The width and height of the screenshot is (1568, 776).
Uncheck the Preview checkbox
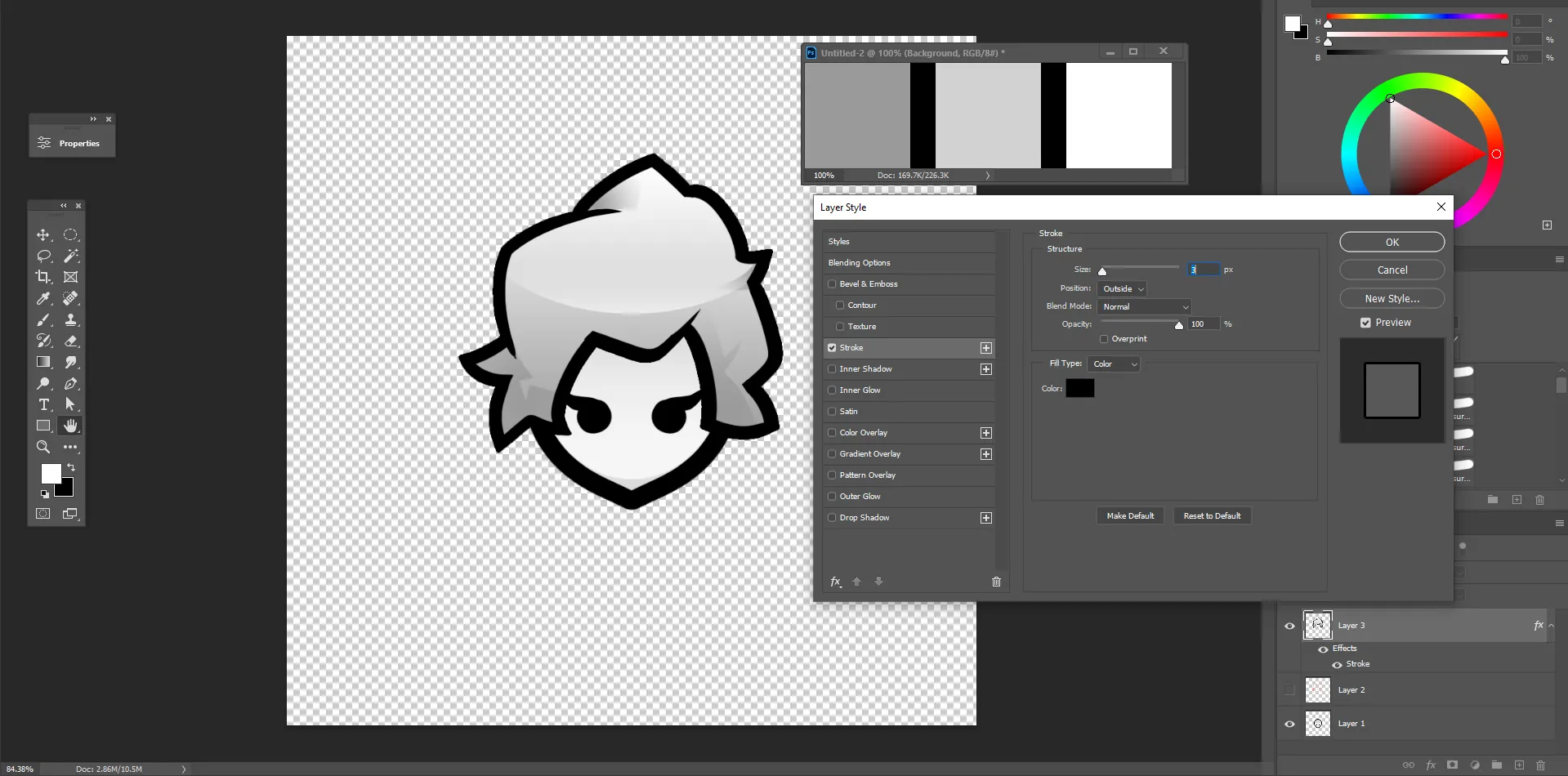point(1365,323)
